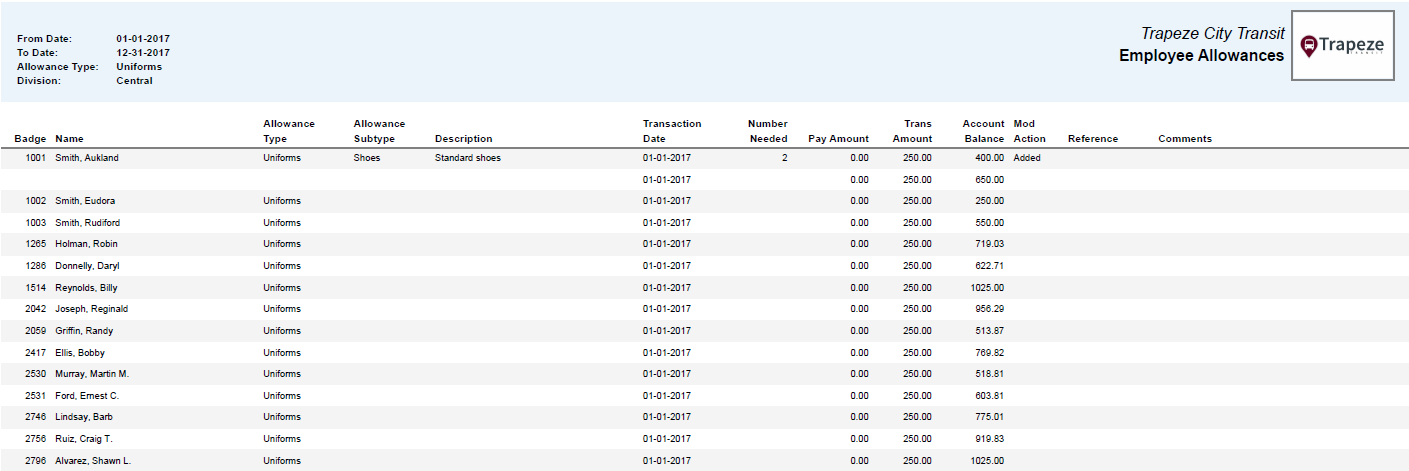Click the Trapeze logo image

tap(1343, 46)
